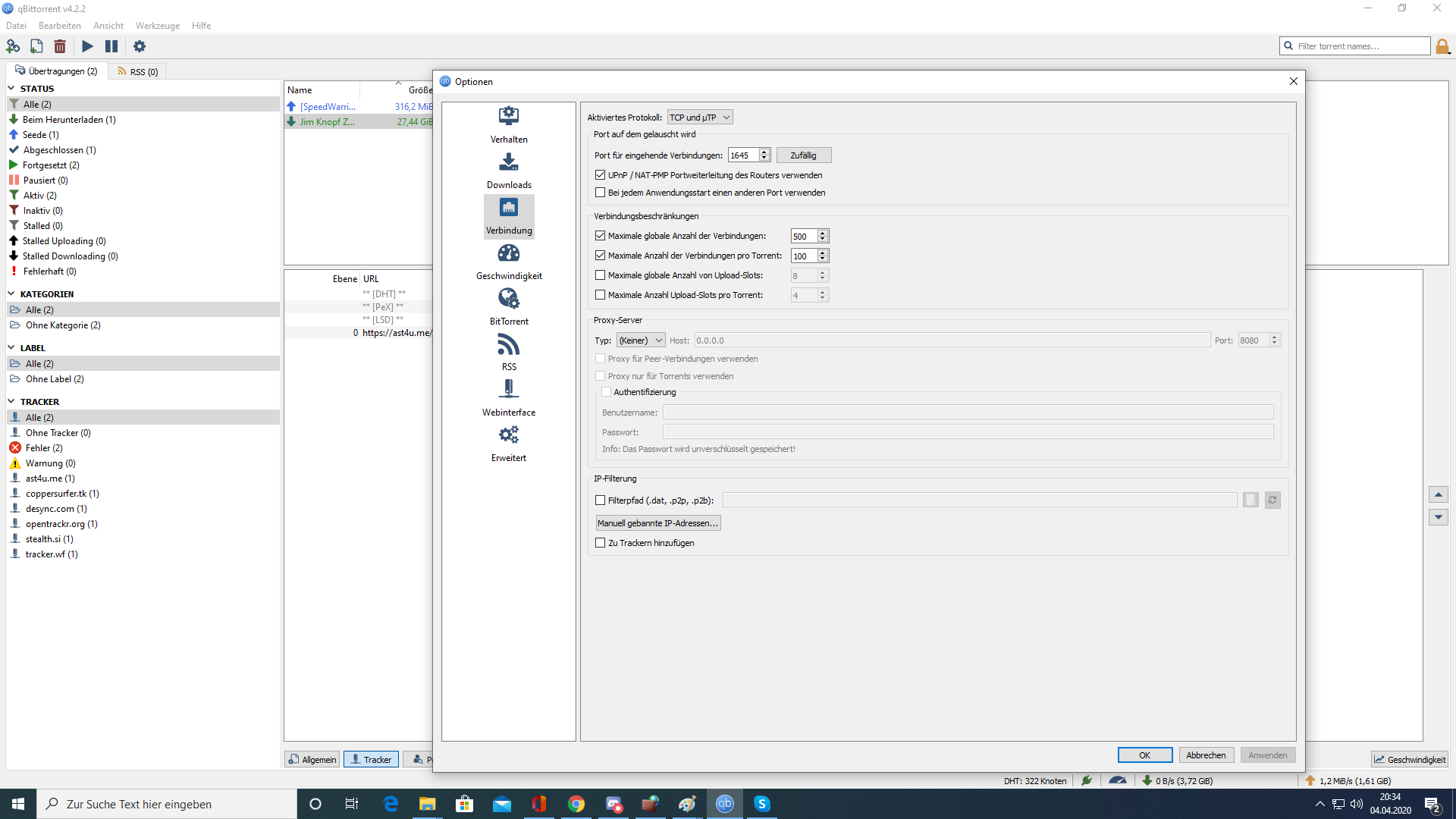Click Manuell gebannte IP-Adressen button
The width and height of the screenshot is (1456, 819).
[x=657, y=523]
